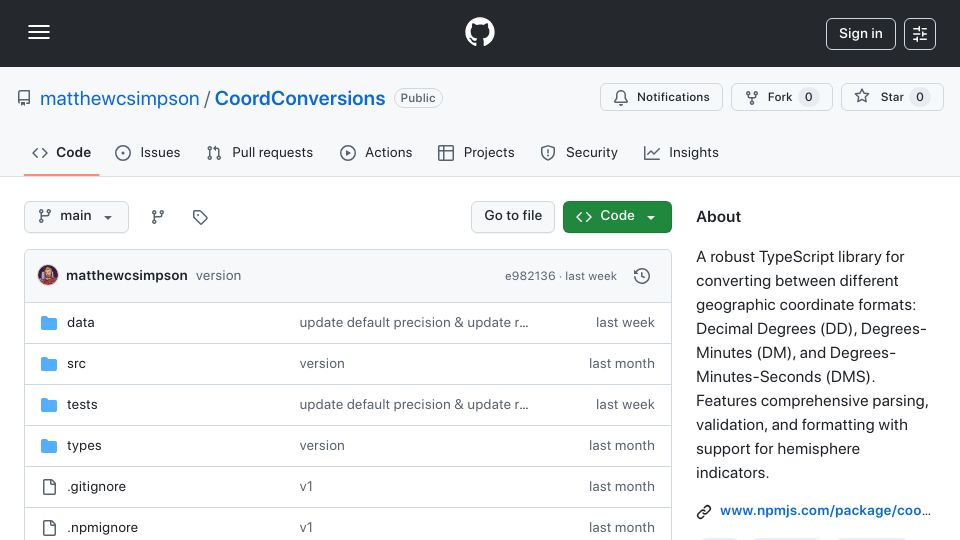The image size is (960, 540).
Task: Click the data folder icon
Action: [49, 323]
